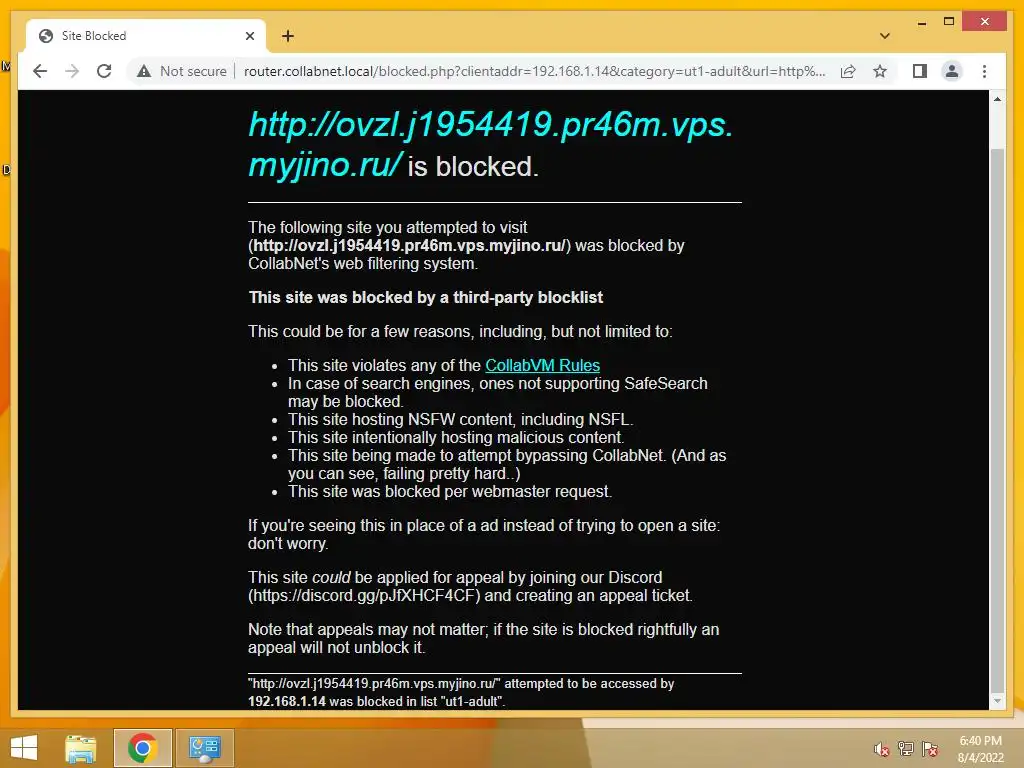This screenshot has width=1024, height=768.
Task: Close the Site Blocked tab
Action: tap(249, 36)
